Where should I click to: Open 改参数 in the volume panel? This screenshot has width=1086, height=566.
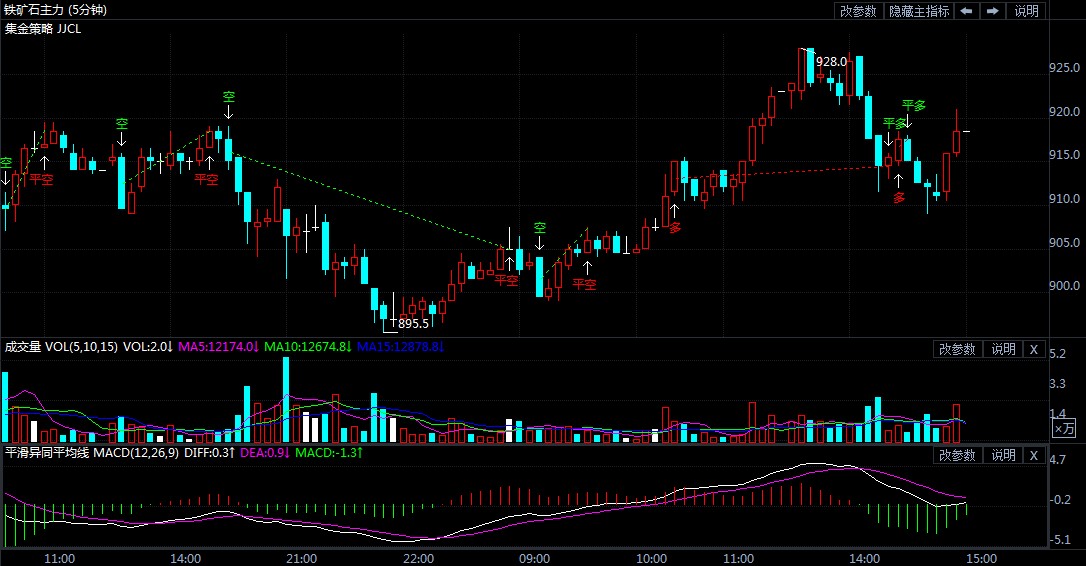pyautogui.click(x=957, y=349)
